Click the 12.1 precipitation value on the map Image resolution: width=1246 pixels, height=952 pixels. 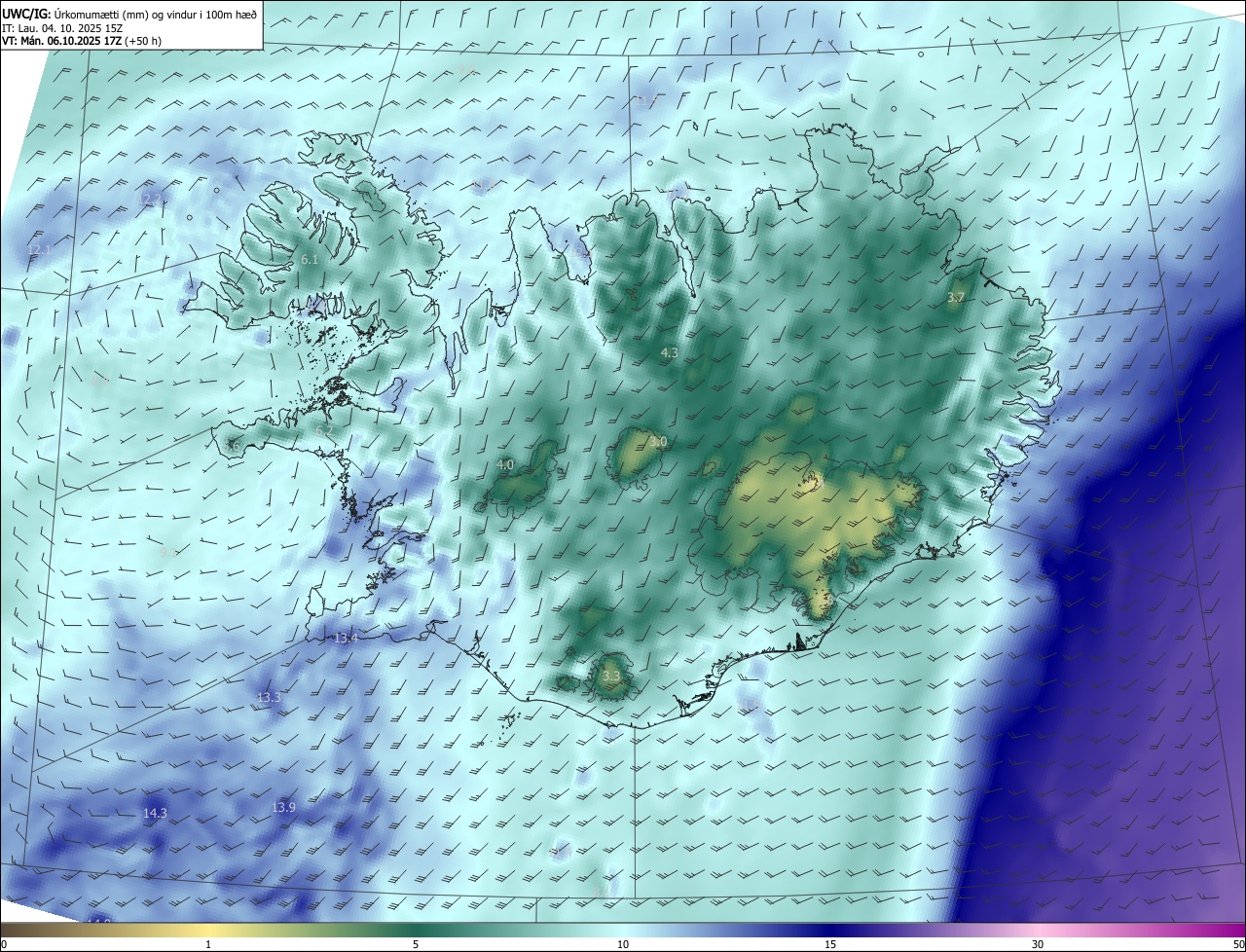pyautogui.click(x=39, y=250)
